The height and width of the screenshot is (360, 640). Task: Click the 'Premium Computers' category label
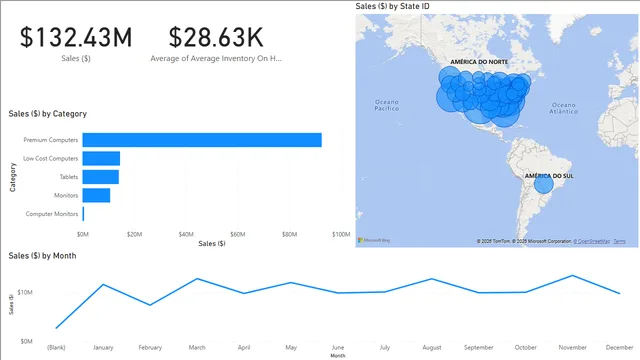pos(51,140)
